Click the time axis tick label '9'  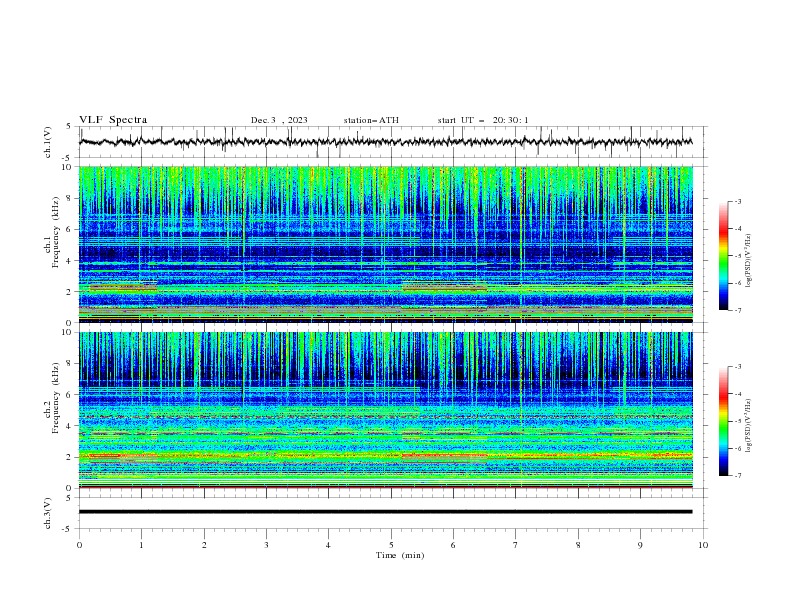click(640, 545)
